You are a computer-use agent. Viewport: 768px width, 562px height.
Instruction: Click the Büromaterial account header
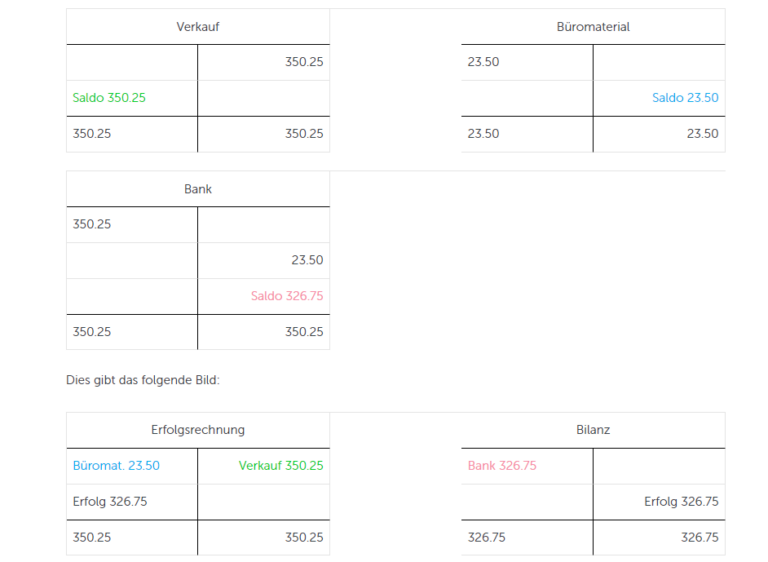pyautogui.click(x=593, y=27)
